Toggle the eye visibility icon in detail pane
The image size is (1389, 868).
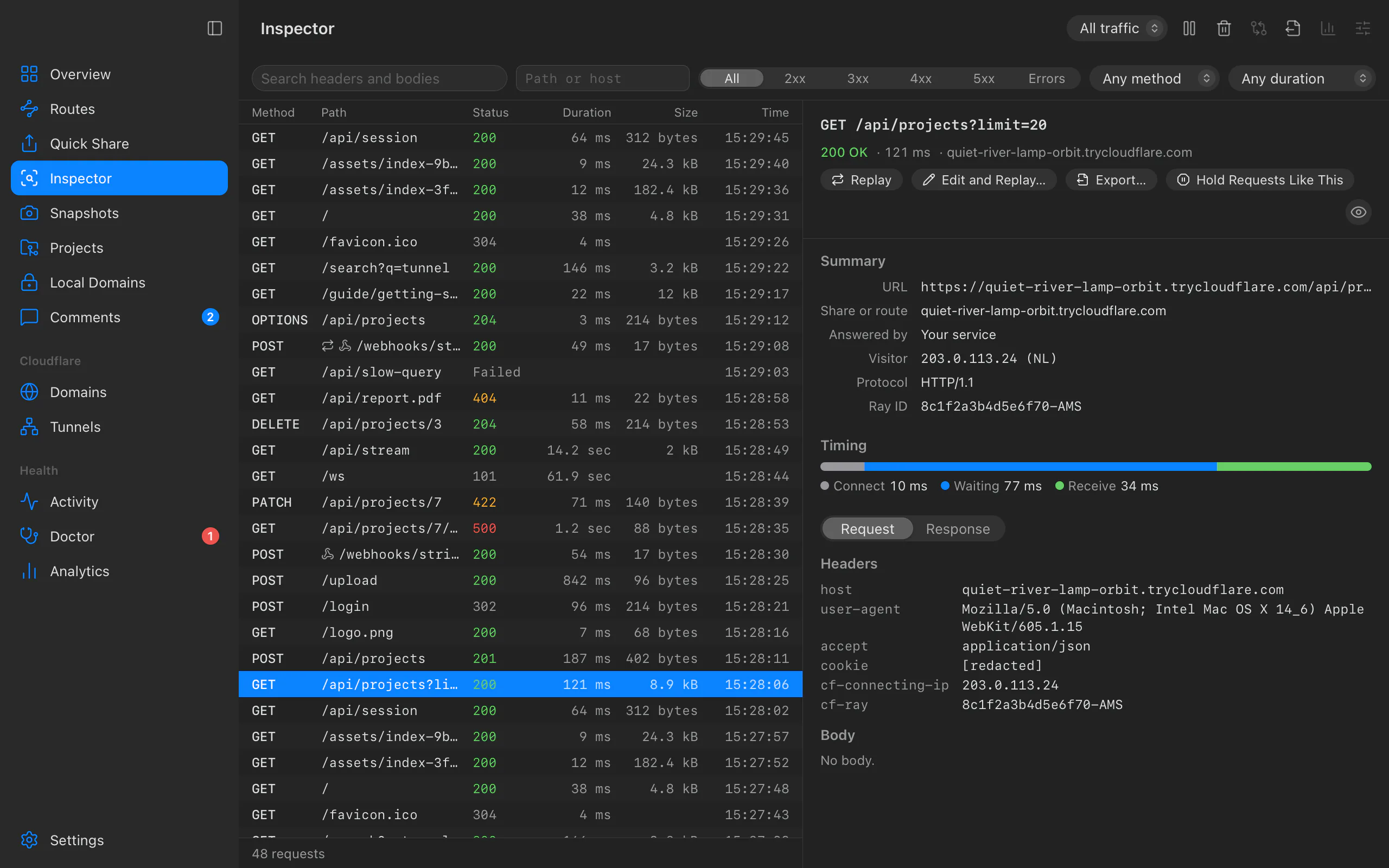click(x=1358, y=213)
